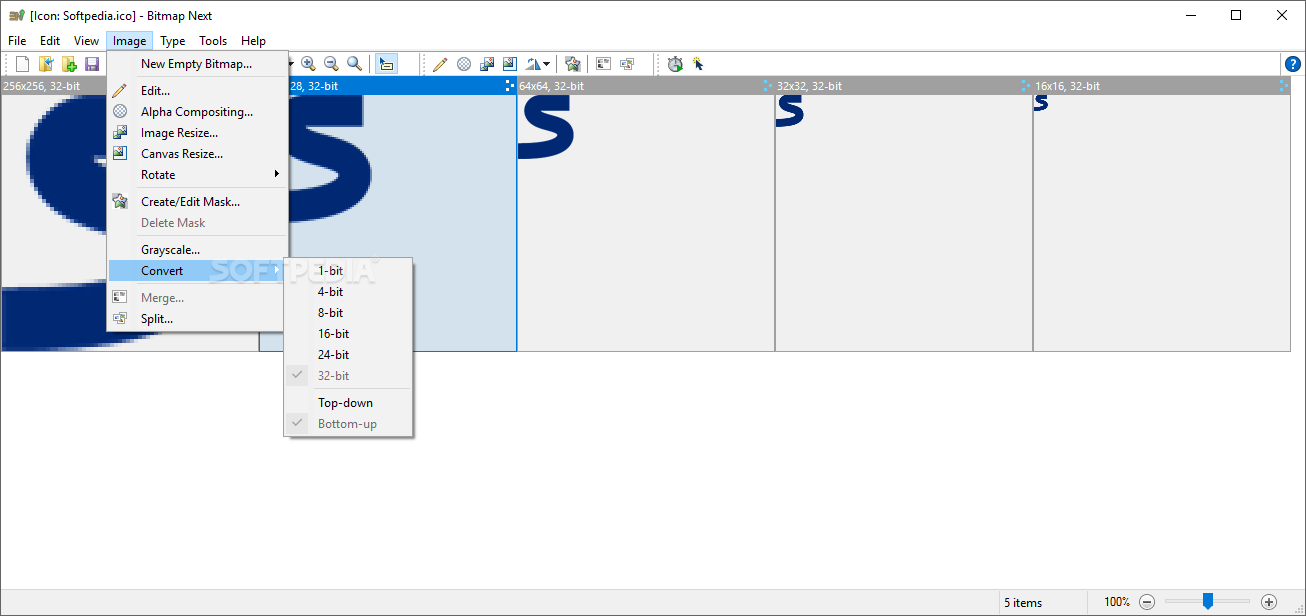
Task: Convert the image to 4-bit
Action: (348, 292)
